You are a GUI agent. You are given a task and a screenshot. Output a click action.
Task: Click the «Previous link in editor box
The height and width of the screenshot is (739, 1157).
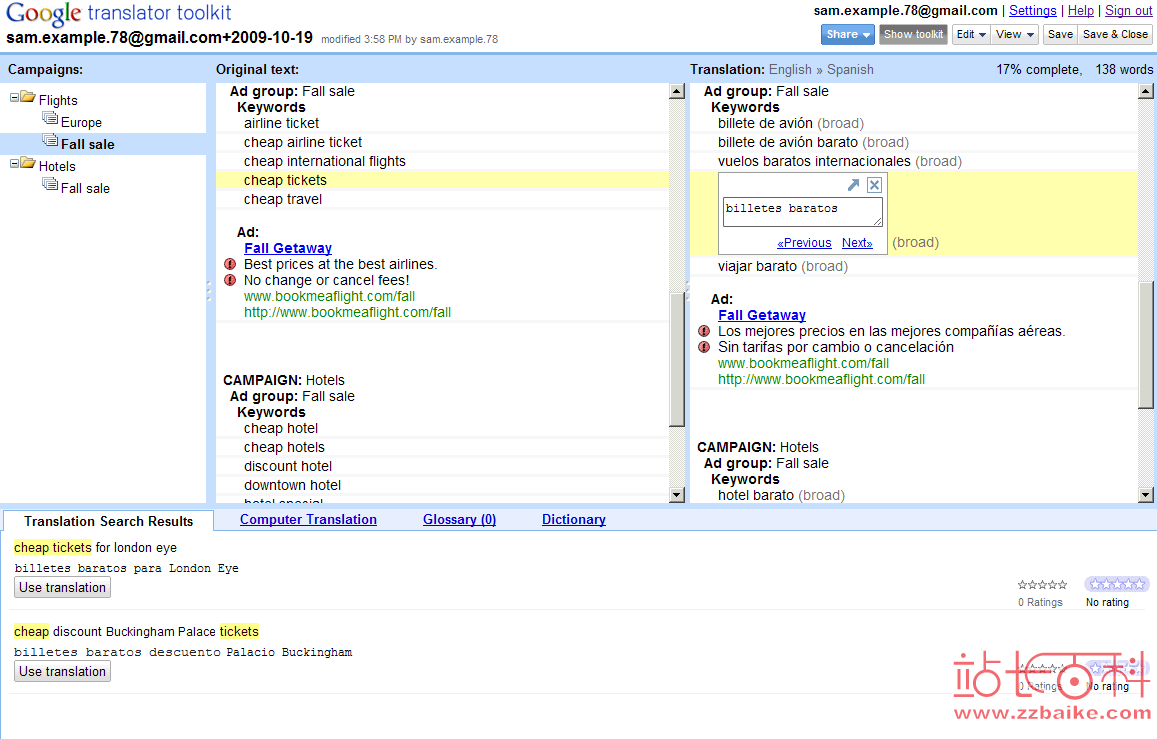[x=804, y=243]
